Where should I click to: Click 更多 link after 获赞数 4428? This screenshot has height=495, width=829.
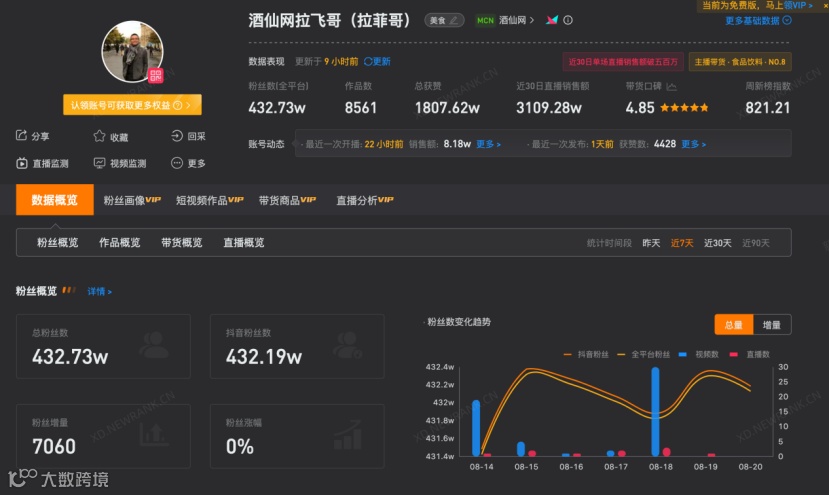pos(693,144)
